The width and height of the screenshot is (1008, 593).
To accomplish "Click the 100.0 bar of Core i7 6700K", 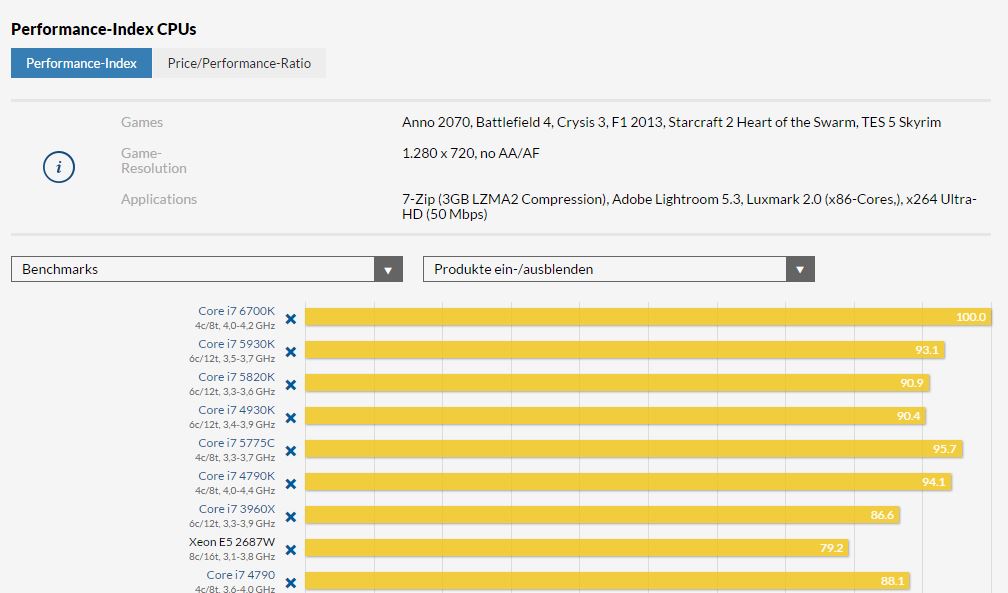I will pos(648,316).
